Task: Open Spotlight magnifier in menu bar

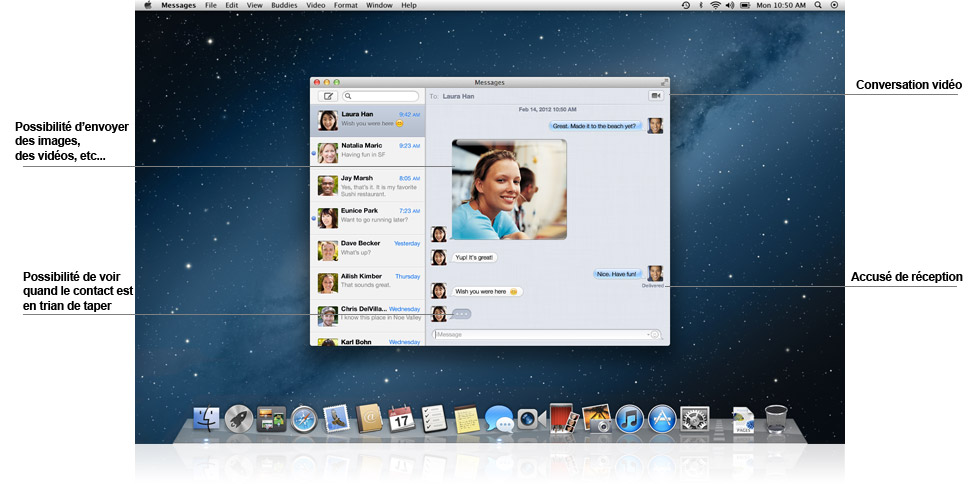Action: (x=819, y=5)
